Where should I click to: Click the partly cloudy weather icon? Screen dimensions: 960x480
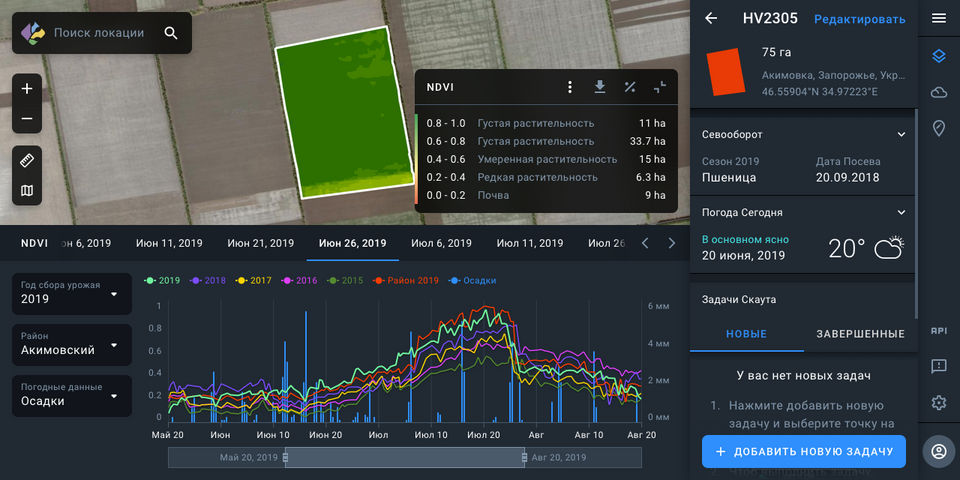(889, 247)
